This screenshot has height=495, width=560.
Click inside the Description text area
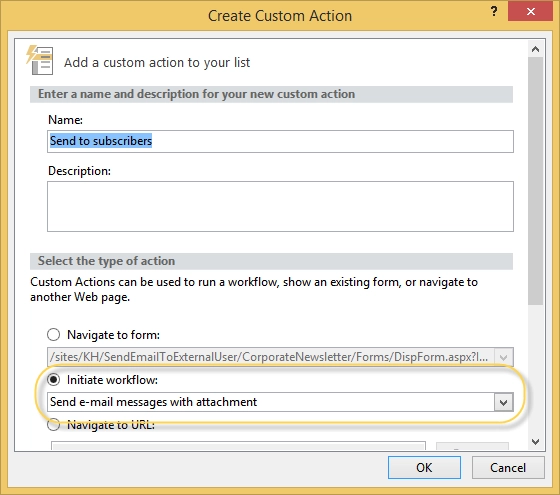[x=280, y=206]
